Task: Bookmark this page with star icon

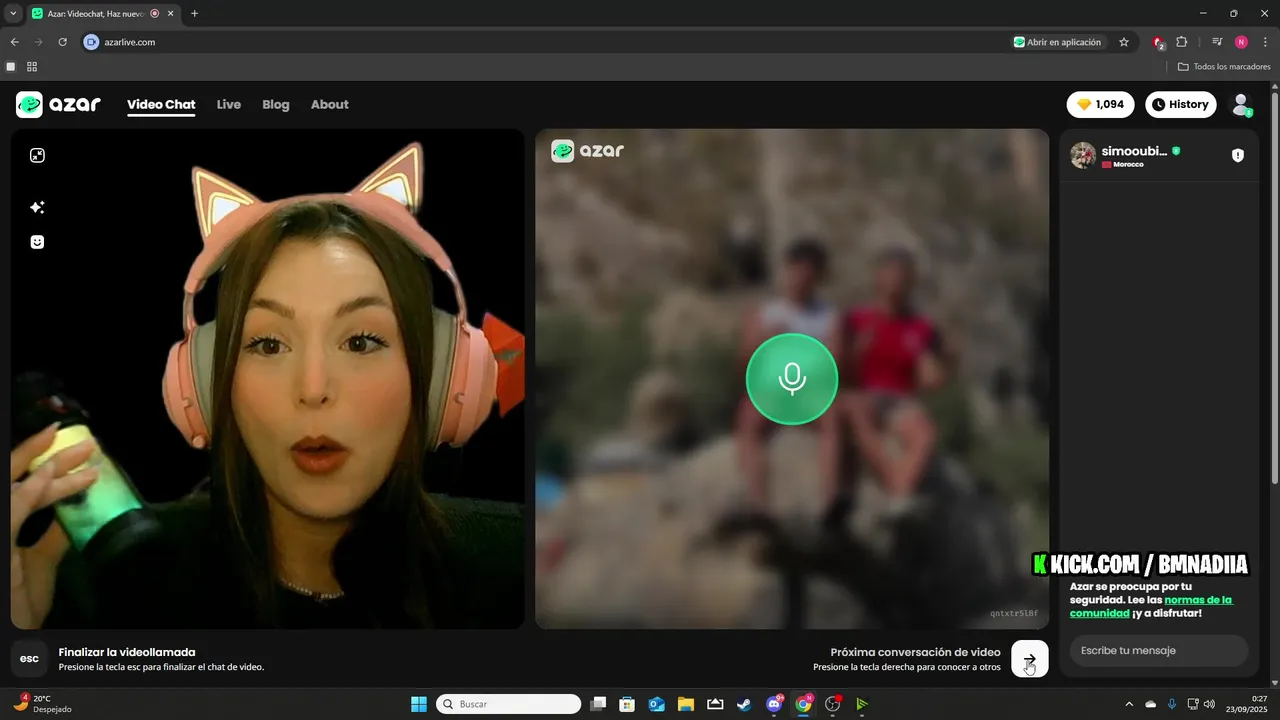Action: [x=1124, y=42]
